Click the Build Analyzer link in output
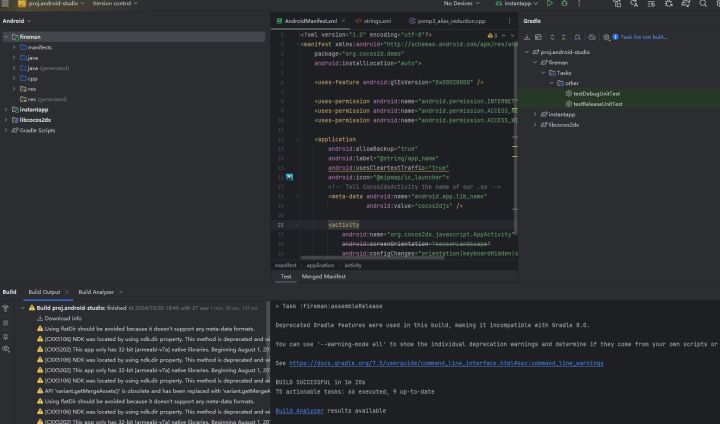720x424 pixels. tap(299, 410)
